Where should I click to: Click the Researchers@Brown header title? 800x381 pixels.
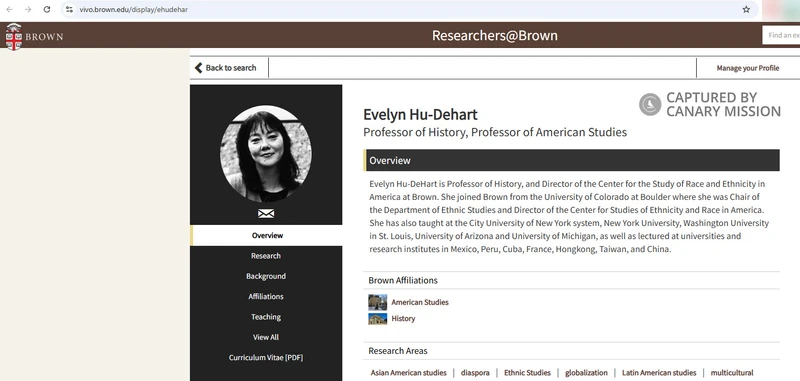coord(494,36)
